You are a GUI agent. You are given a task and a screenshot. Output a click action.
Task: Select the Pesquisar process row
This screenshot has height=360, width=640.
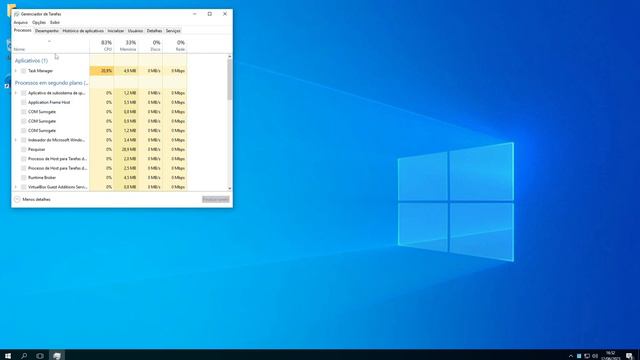pyautogui.click(x=100, y=149)
